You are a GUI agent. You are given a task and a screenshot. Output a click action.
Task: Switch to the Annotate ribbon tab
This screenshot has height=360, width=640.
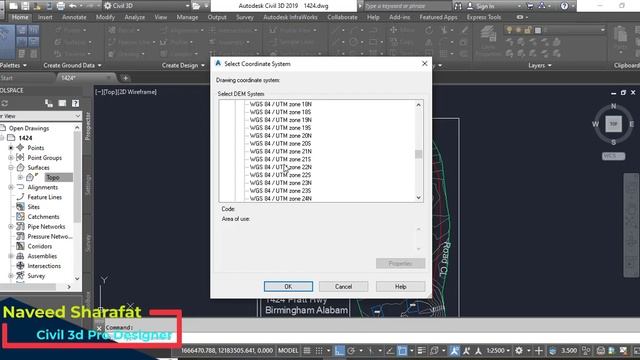pyautogui.click(x=74, y=17)
